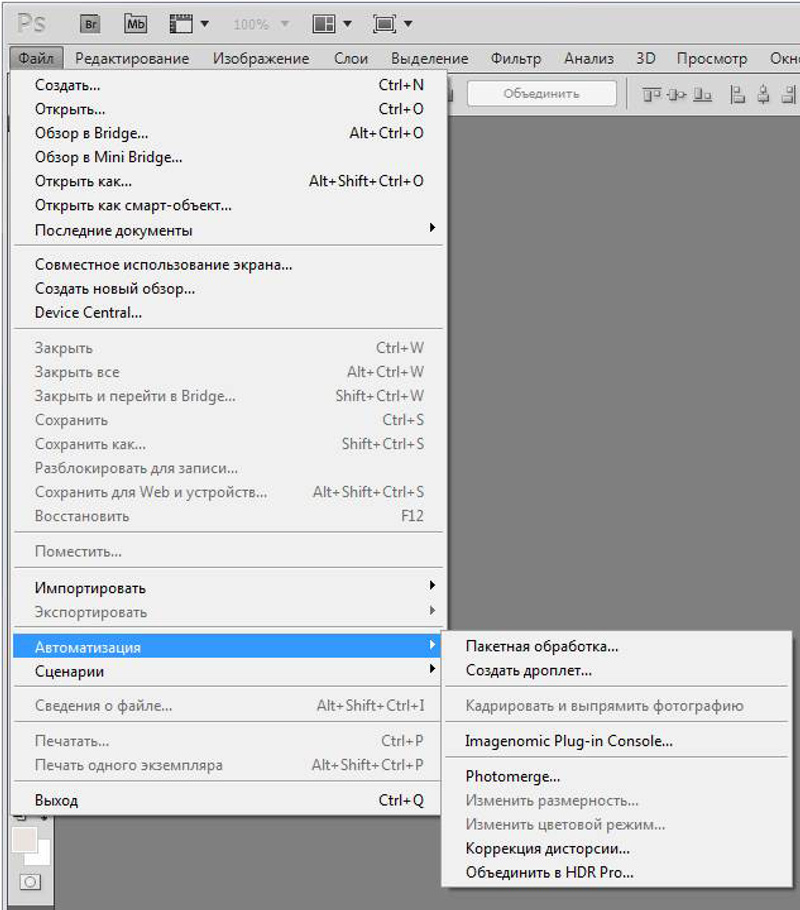Click the greyed Закрыть все item

(x=227, y=371)
